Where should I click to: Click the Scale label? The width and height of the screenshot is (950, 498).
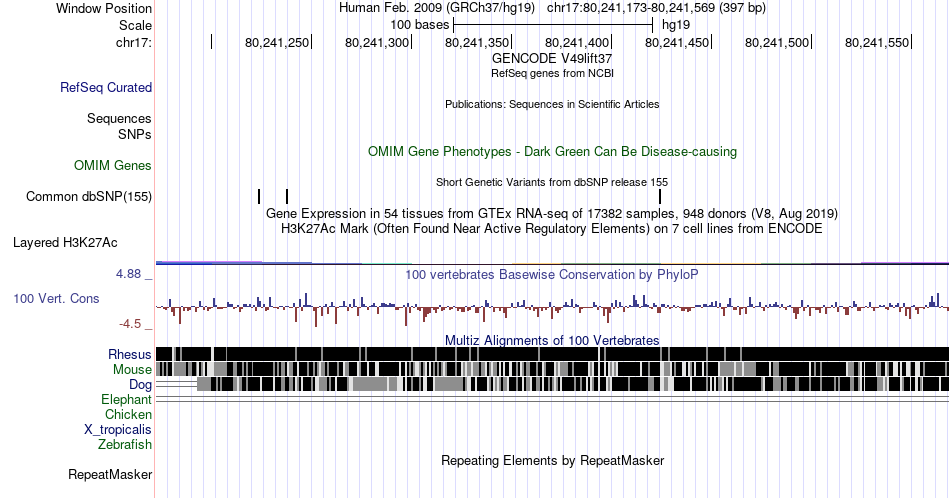[x=136, y=25]
